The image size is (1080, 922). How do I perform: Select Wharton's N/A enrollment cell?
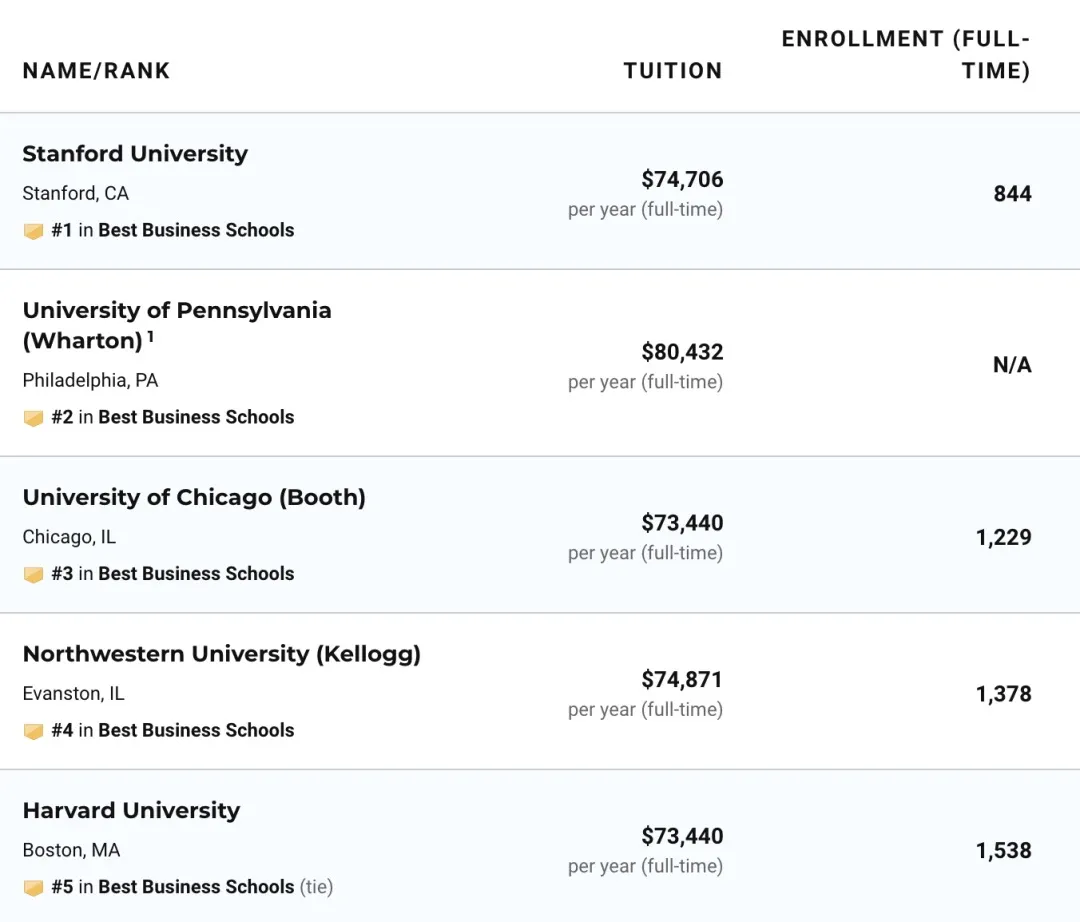(x=1011, y=365)
